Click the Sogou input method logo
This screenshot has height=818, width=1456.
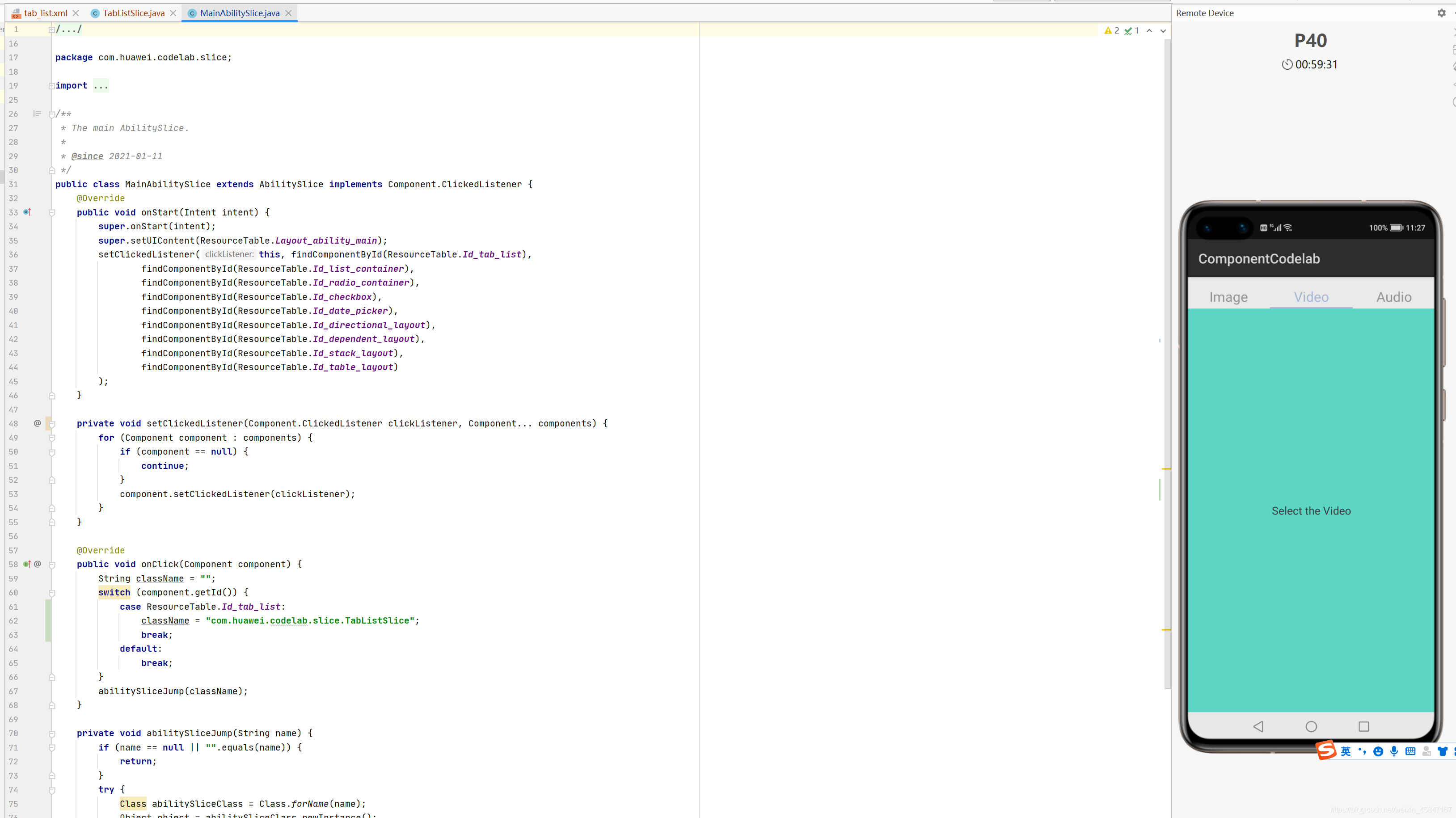pos(1326,751)
